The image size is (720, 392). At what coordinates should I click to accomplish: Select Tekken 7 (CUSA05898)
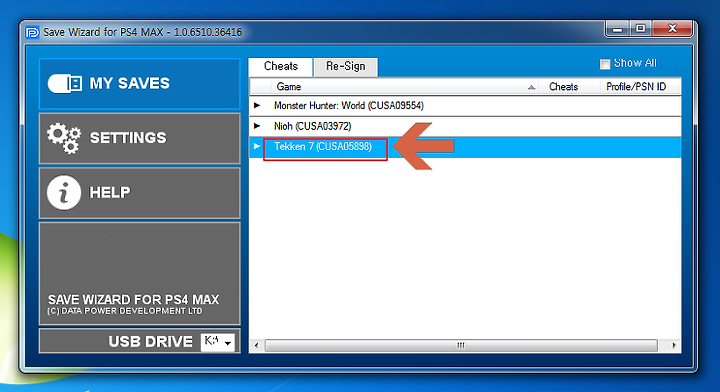point(323,146)
